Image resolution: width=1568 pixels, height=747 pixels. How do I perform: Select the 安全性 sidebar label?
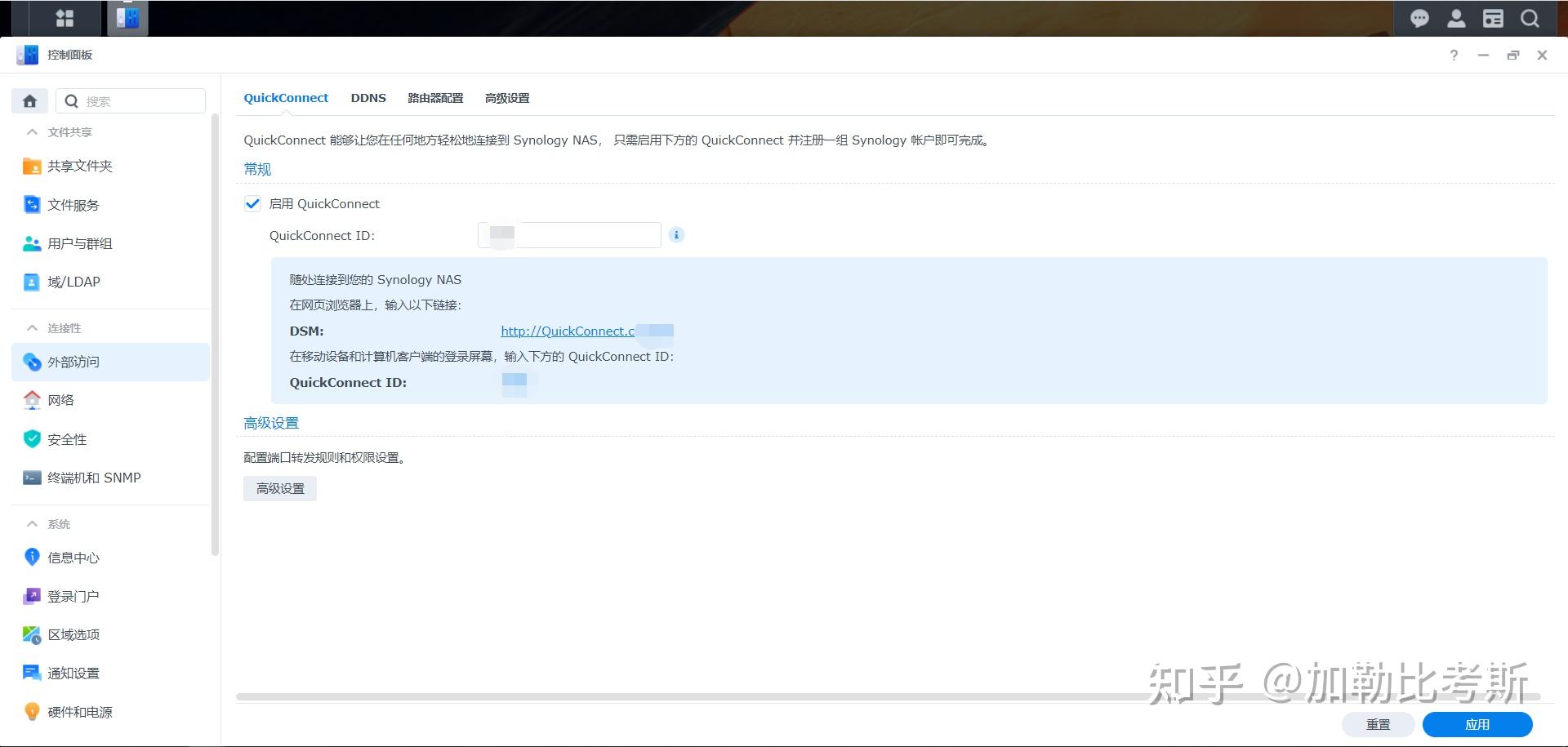pos(67,439)
